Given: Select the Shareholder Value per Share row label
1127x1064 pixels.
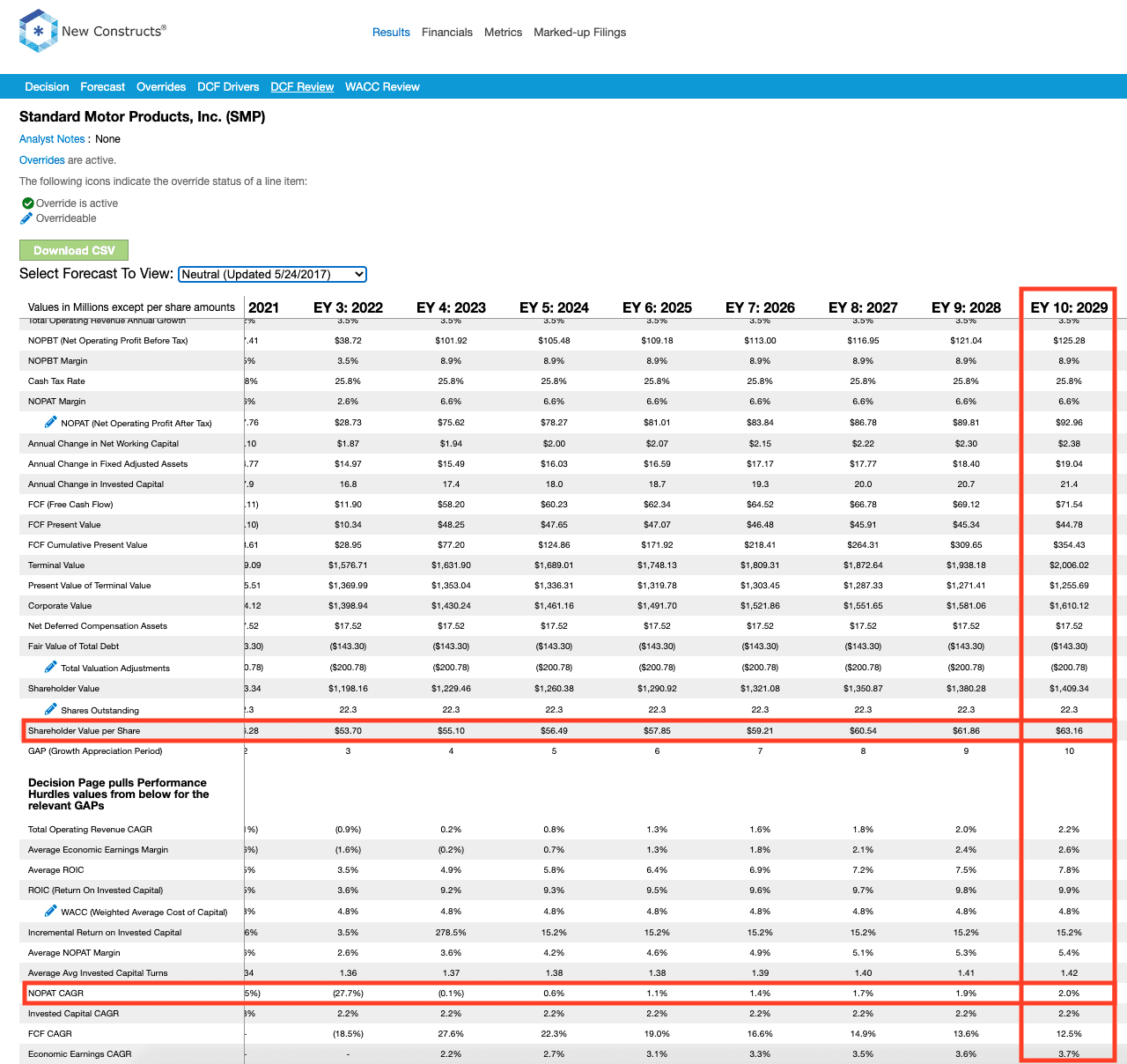Looking at the screenshot, I should point(84,731).
